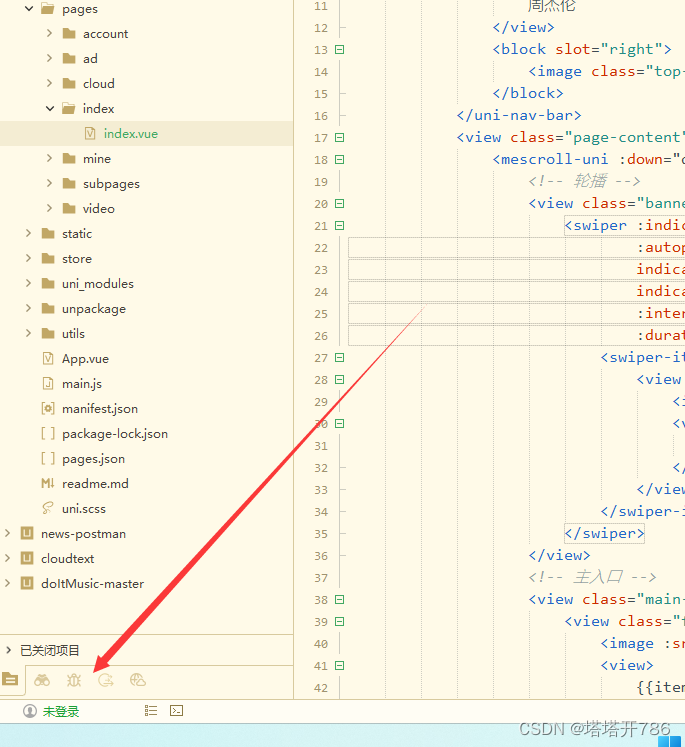Fold code block at line 20
The height and width of the screenshot is (747, 685).
(x=340, y=203)
